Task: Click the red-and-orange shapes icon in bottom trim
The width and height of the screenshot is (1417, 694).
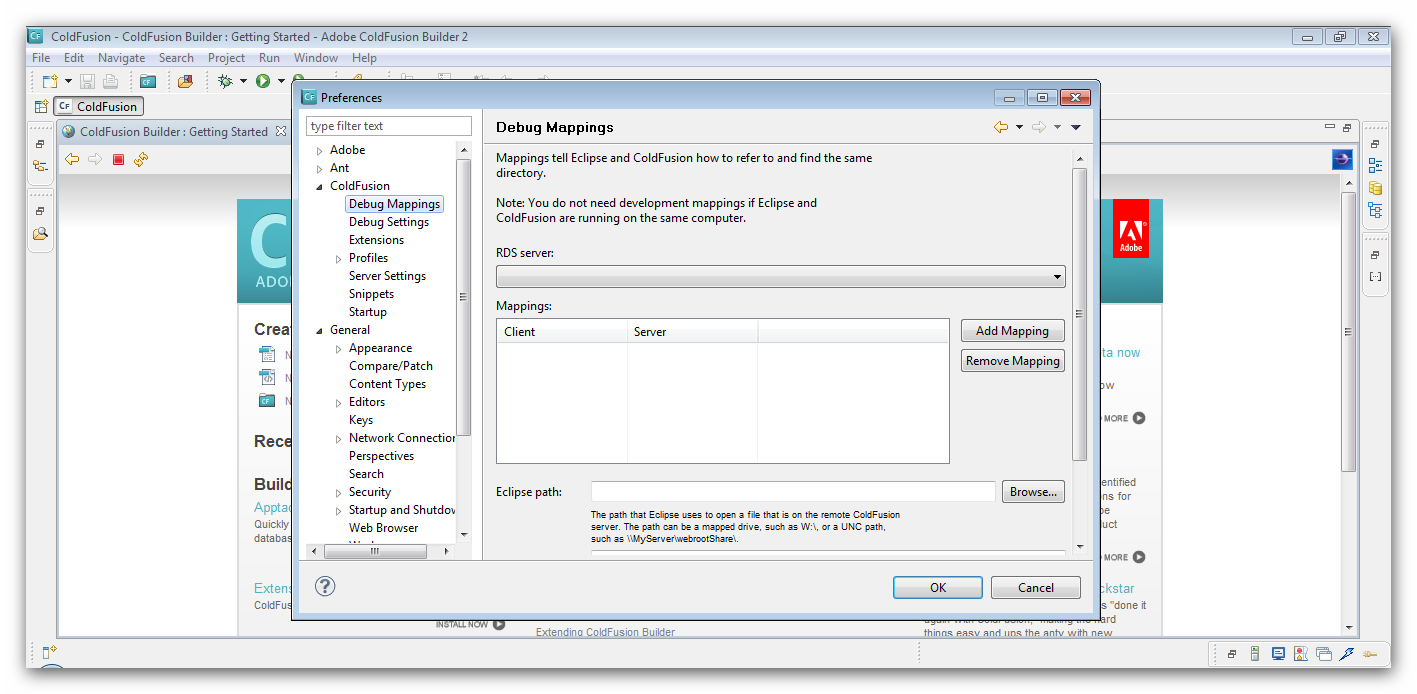Action: pos(1301,654)
